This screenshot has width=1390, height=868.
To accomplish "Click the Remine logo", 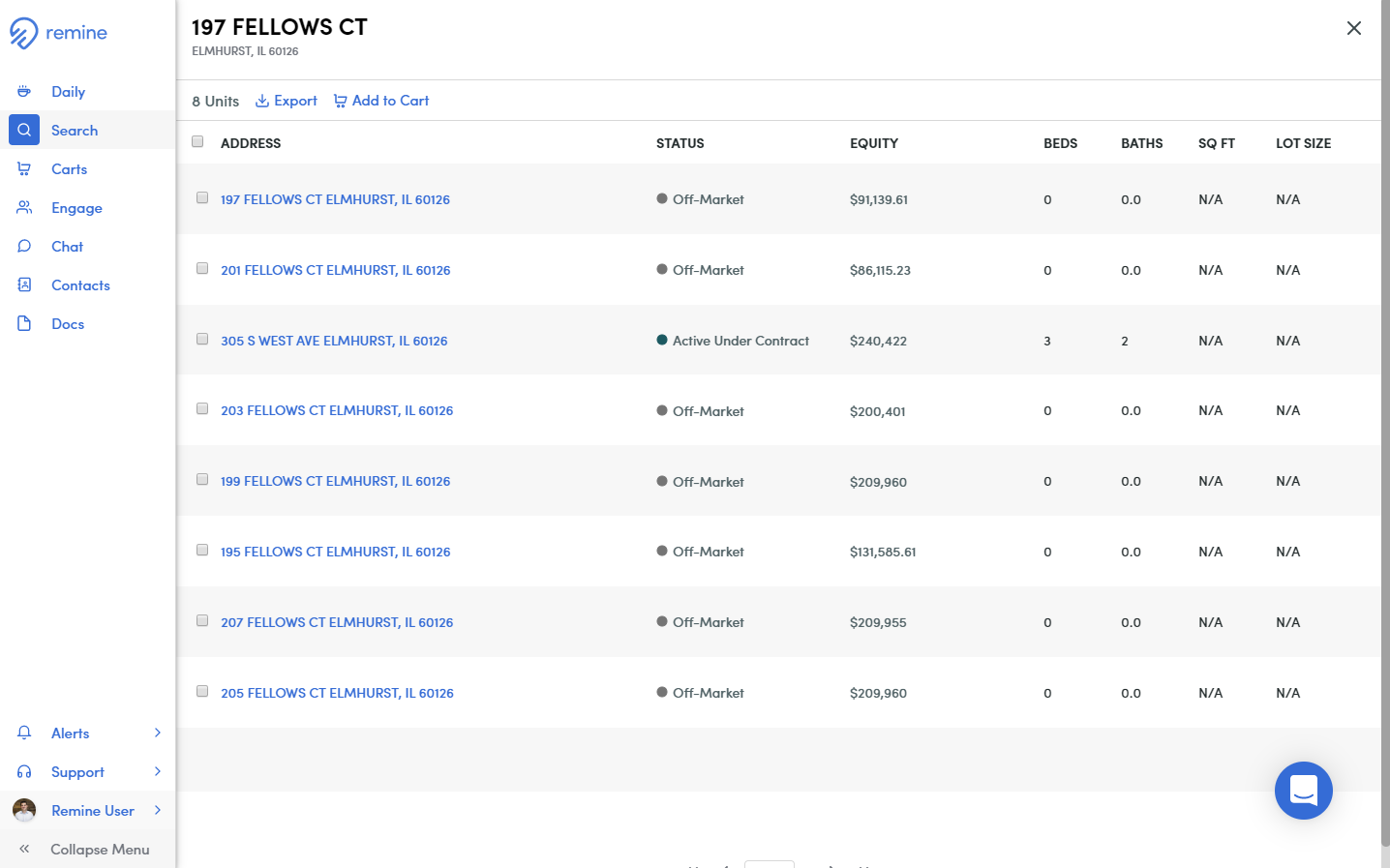I will click(x=58, y=33).
